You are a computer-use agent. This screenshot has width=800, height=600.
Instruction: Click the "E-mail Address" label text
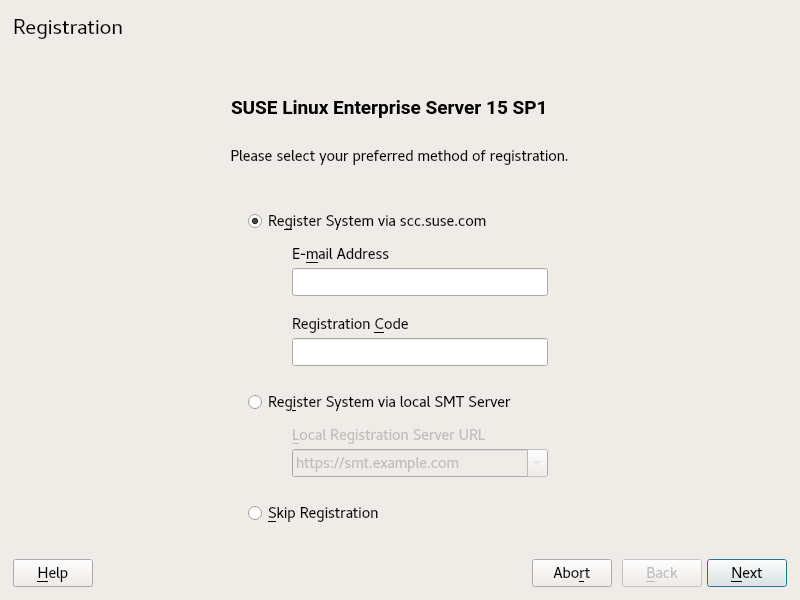pos(340,254)
